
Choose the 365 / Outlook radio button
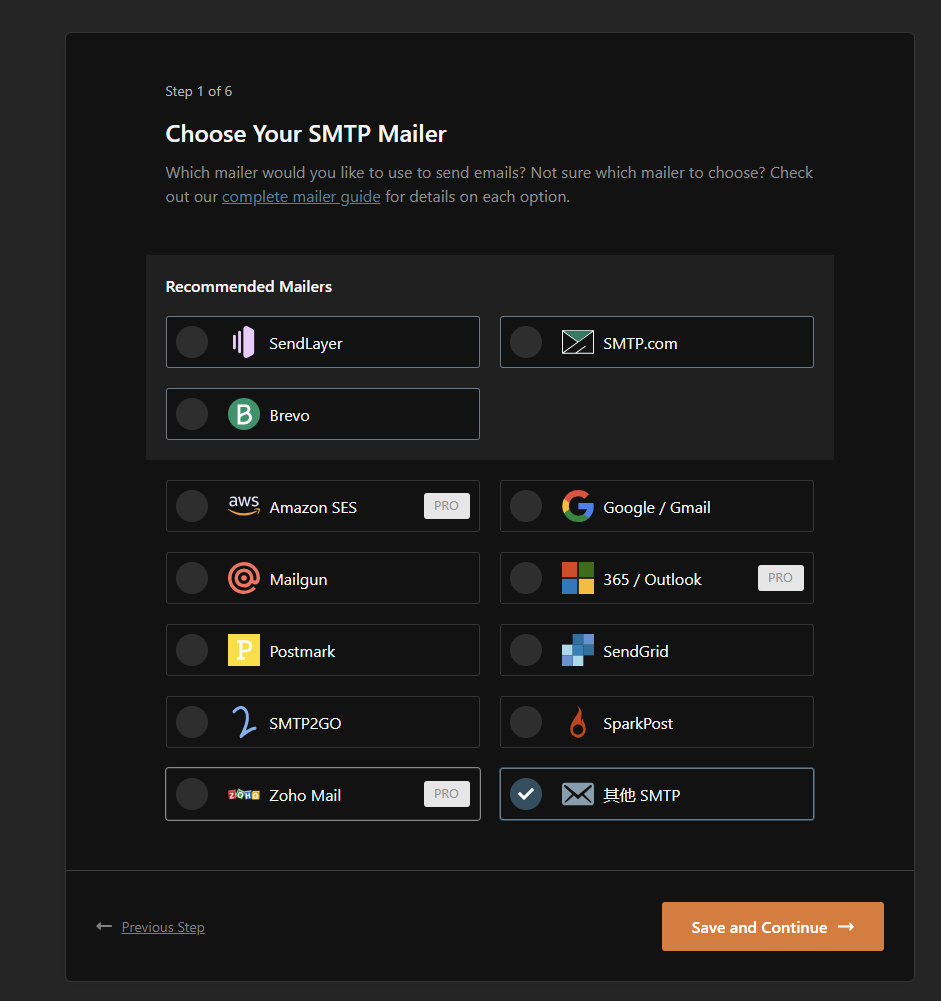526,579
